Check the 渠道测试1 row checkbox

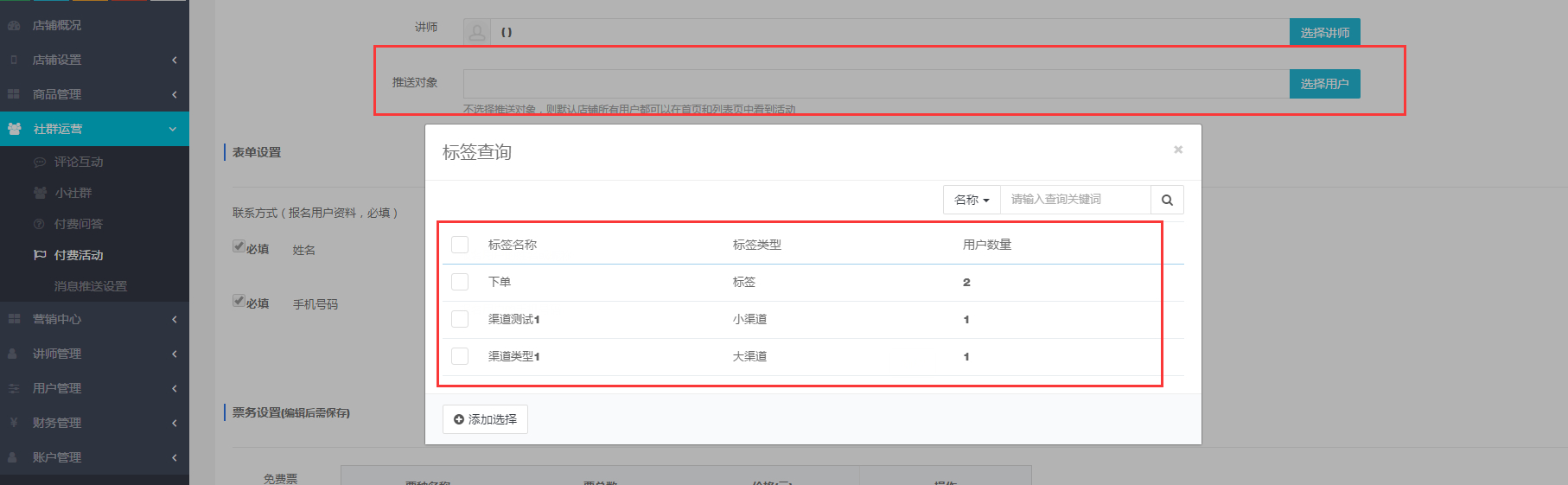(460, 319)
